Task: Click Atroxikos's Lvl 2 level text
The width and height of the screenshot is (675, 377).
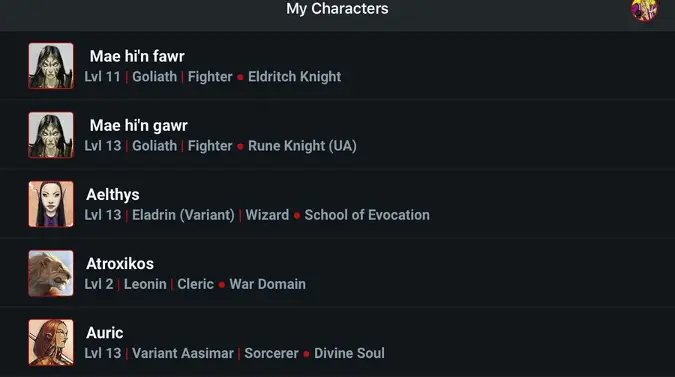Action: point(99,284)
